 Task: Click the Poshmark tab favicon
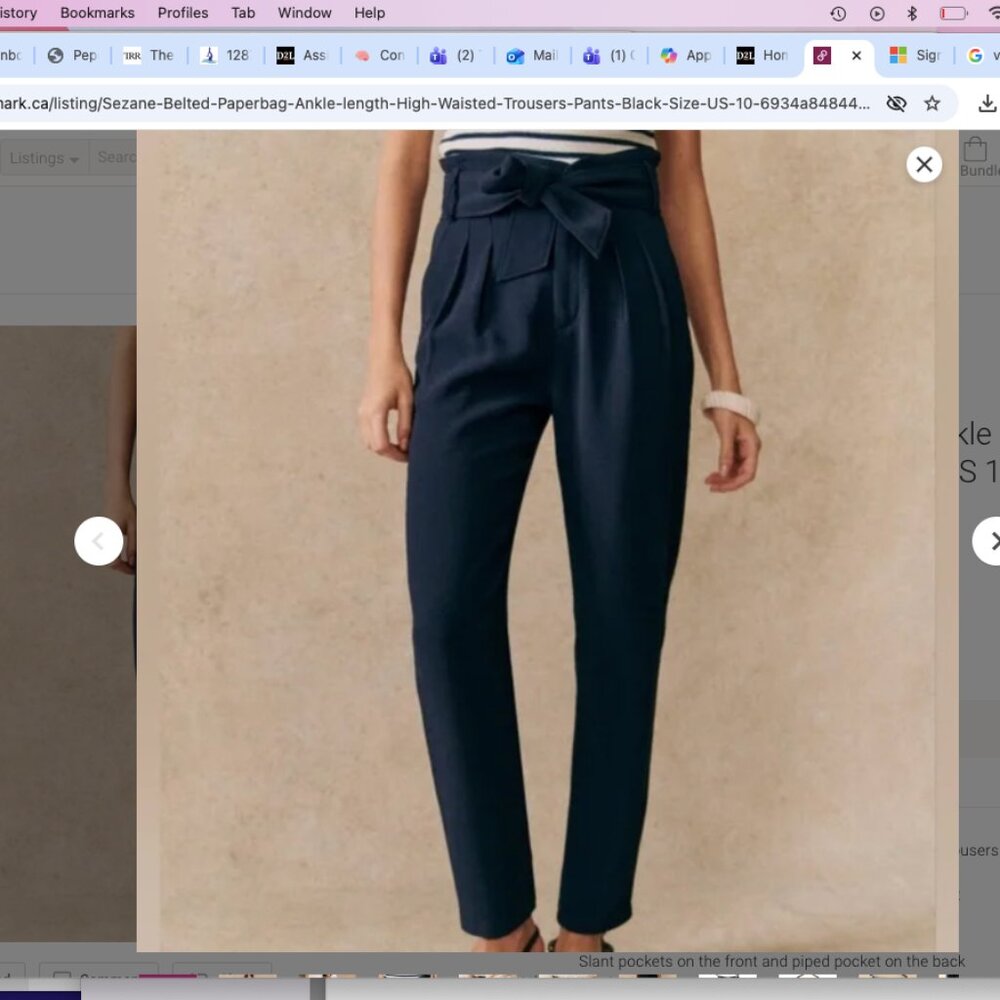822,55
